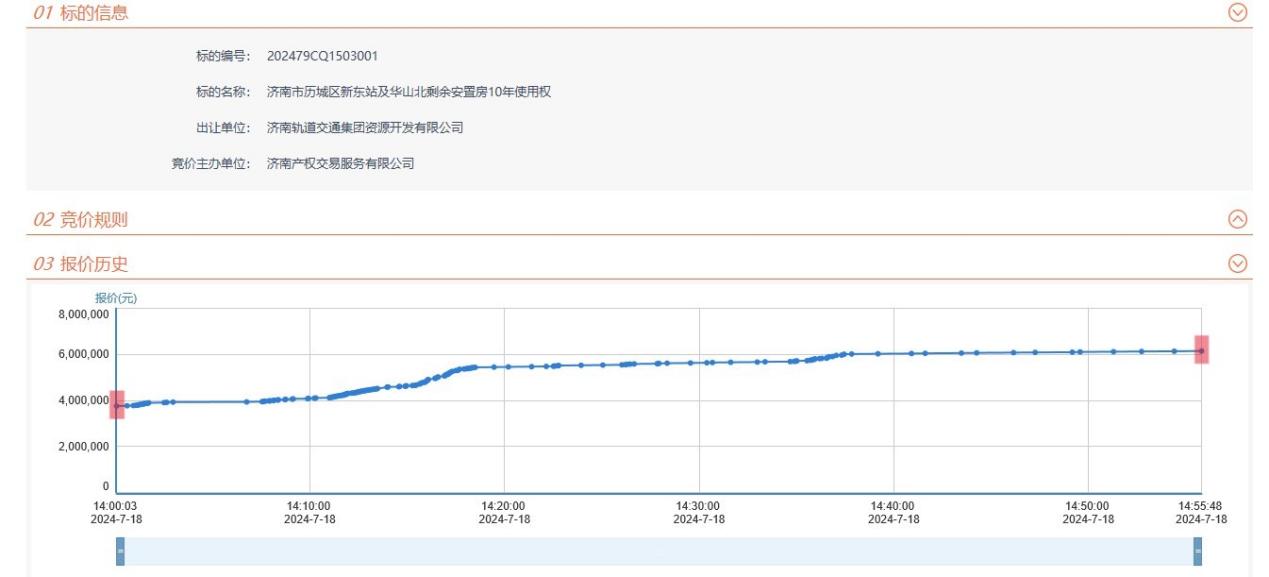Click the organizer 济南产权交易服务有限公司
This screenshot has width=1269, height=577.
click(340, 163)
